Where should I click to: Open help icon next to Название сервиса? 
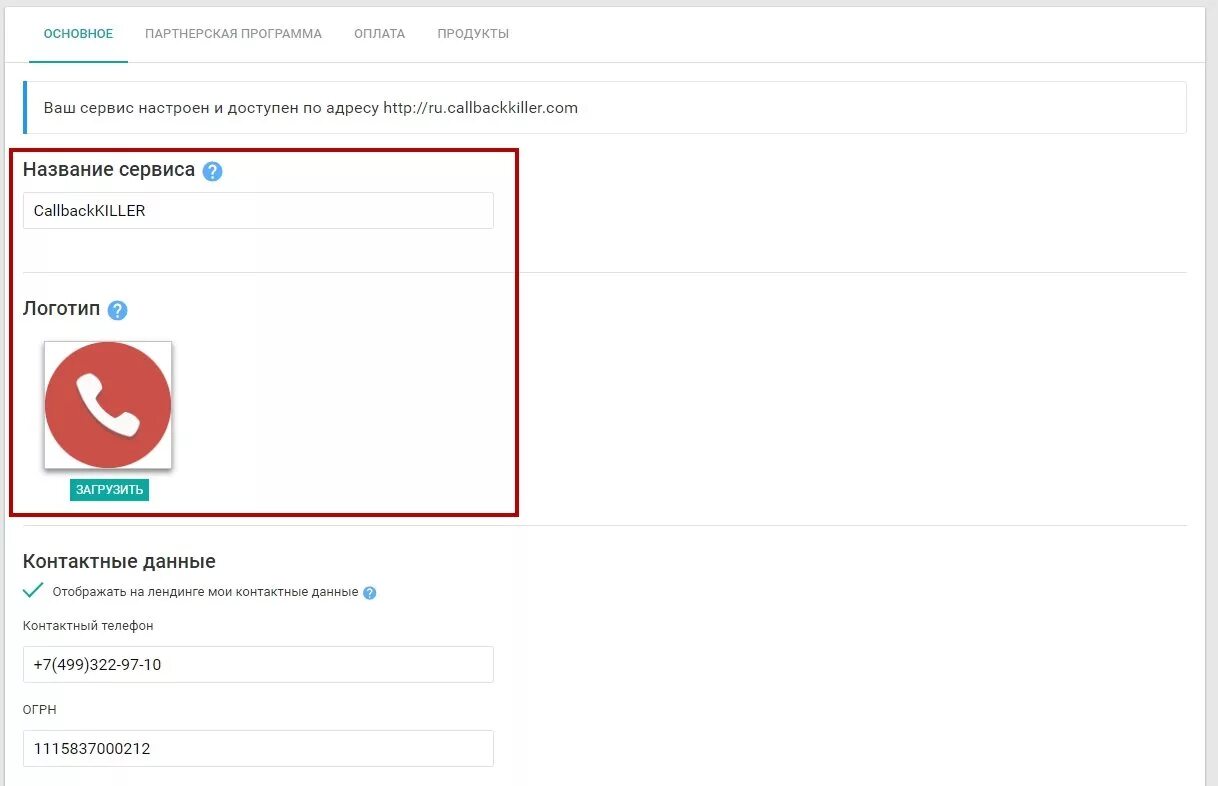pos(212,171)
